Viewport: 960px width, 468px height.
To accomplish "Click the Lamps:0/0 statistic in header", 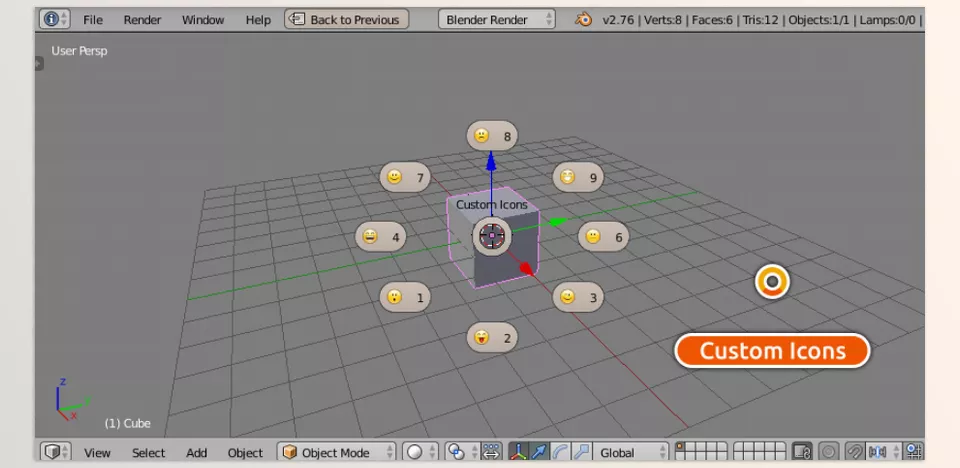I will pyautogui.click(x=887, y=20).
